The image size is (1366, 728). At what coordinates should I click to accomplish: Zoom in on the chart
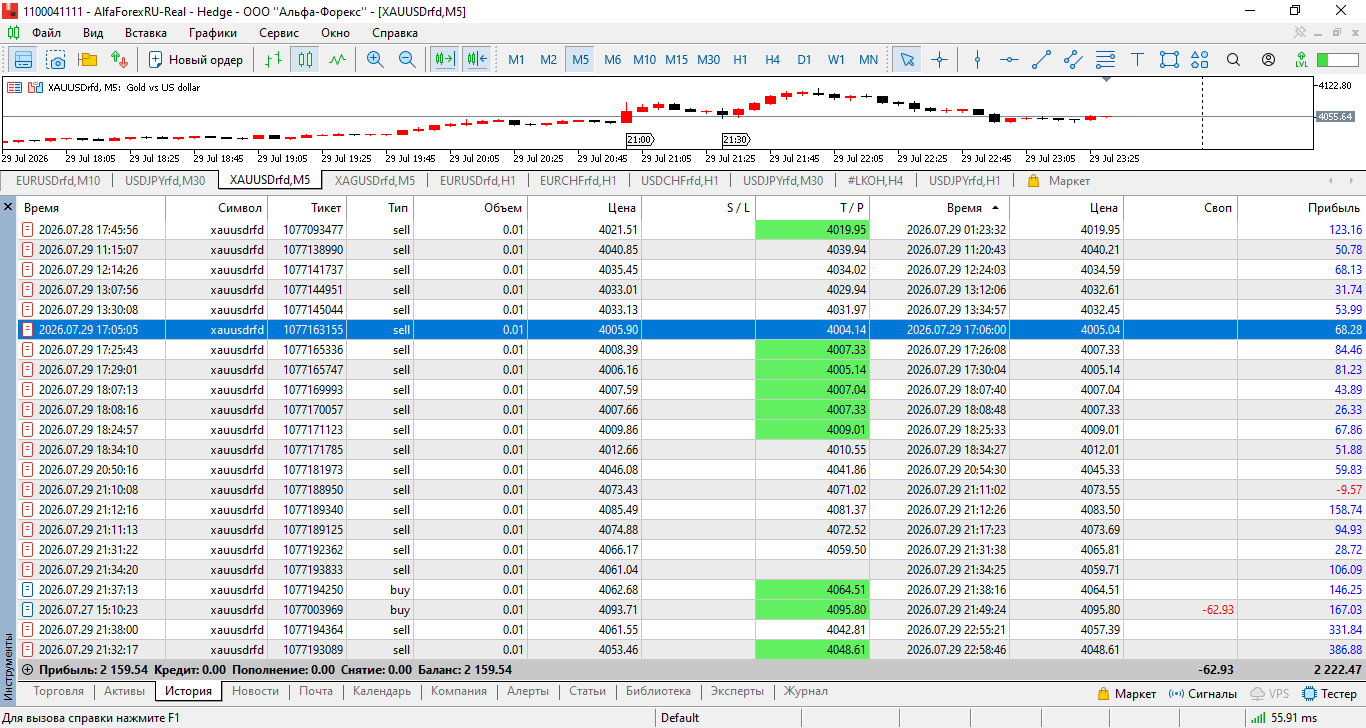click(x=375, y=59)
